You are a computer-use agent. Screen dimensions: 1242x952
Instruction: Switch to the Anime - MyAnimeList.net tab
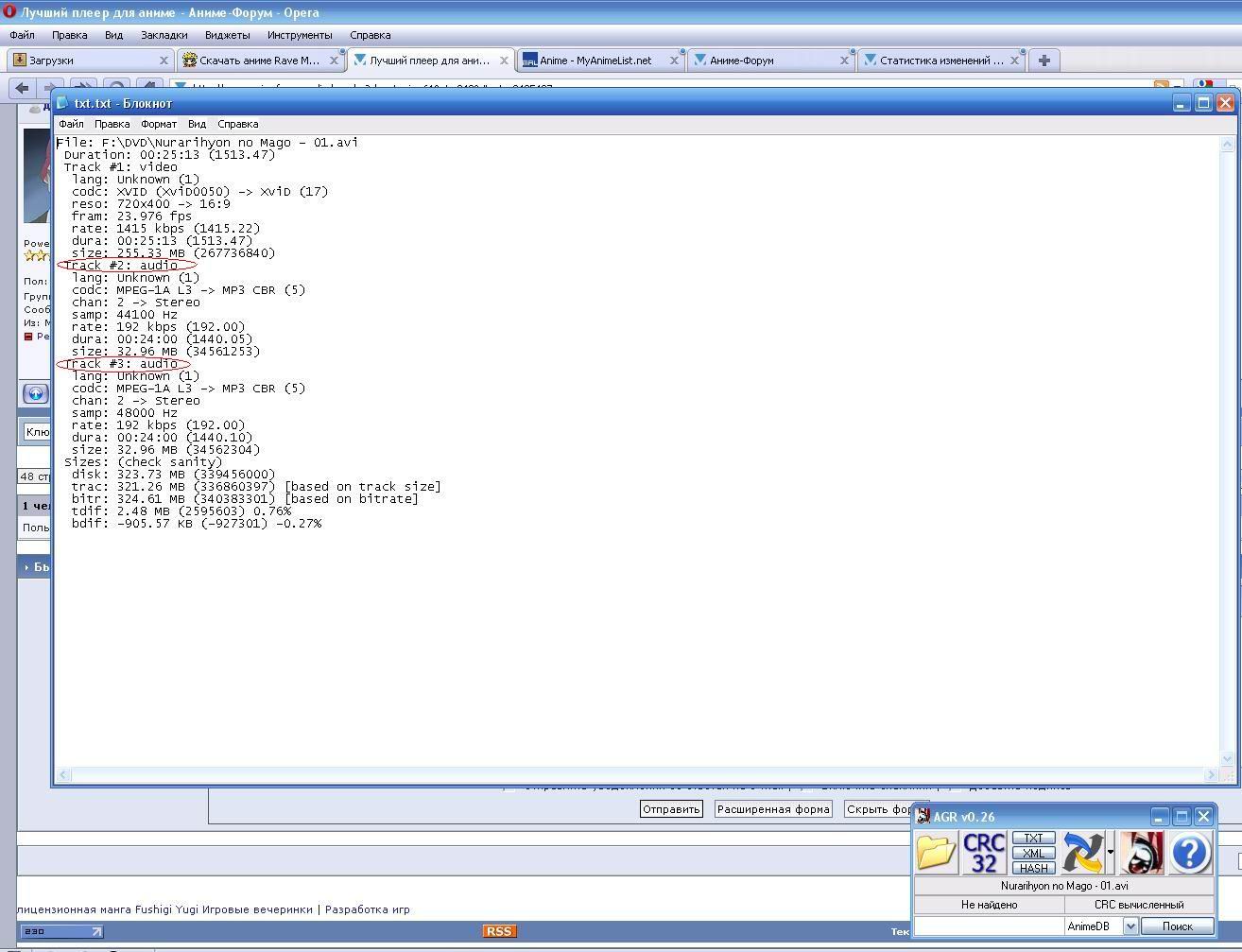point(595,61)
